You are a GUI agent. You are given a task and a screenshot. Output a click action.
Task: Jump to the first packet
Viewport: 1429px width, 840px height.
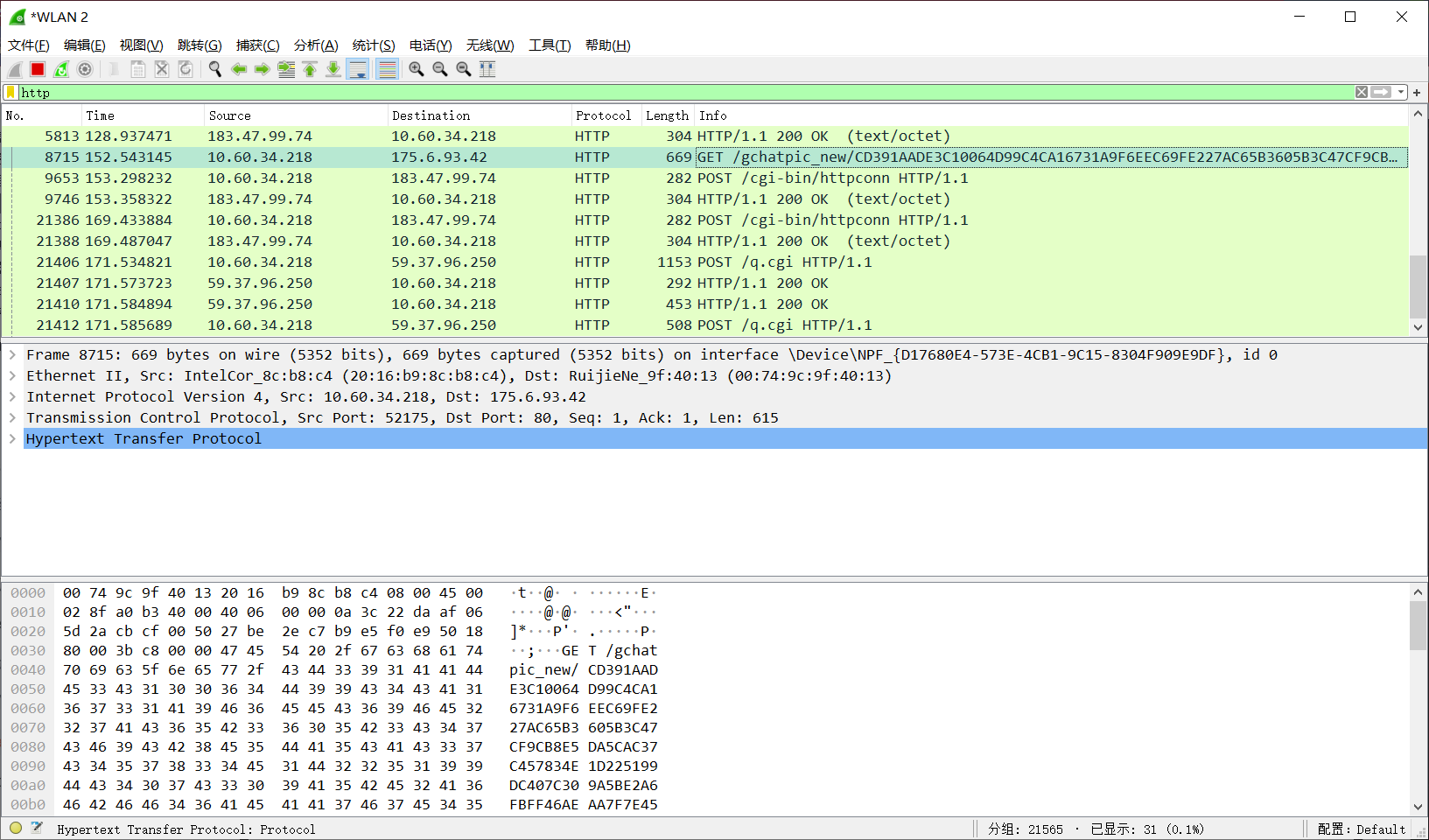[x=310, y=69]
